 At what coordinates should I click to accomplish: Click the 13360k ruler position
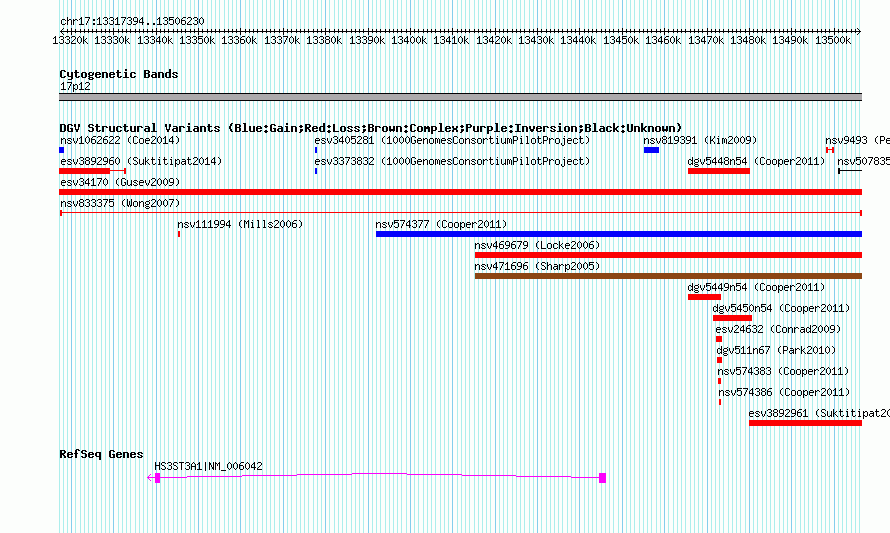tap(240, 40)
